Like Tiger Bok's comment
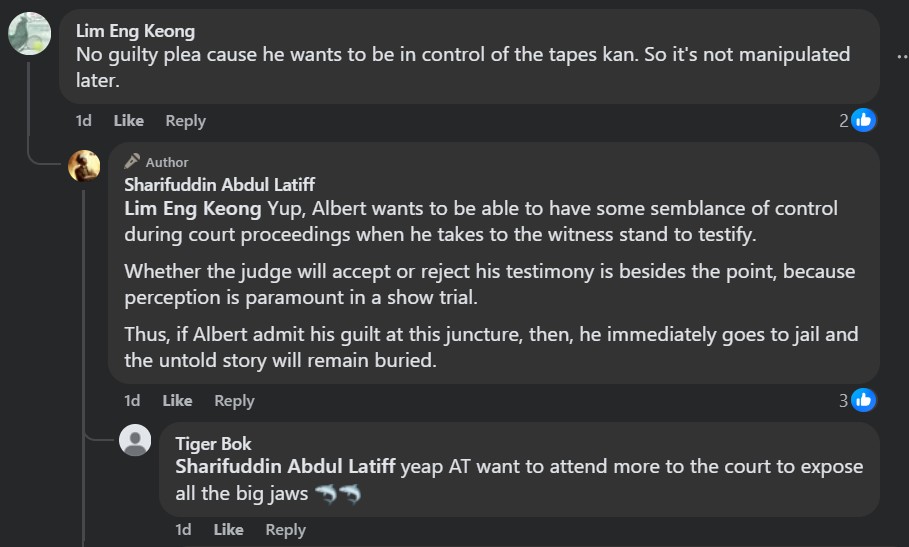The height and width of the screenshot is (547, 909). [228, 529]
